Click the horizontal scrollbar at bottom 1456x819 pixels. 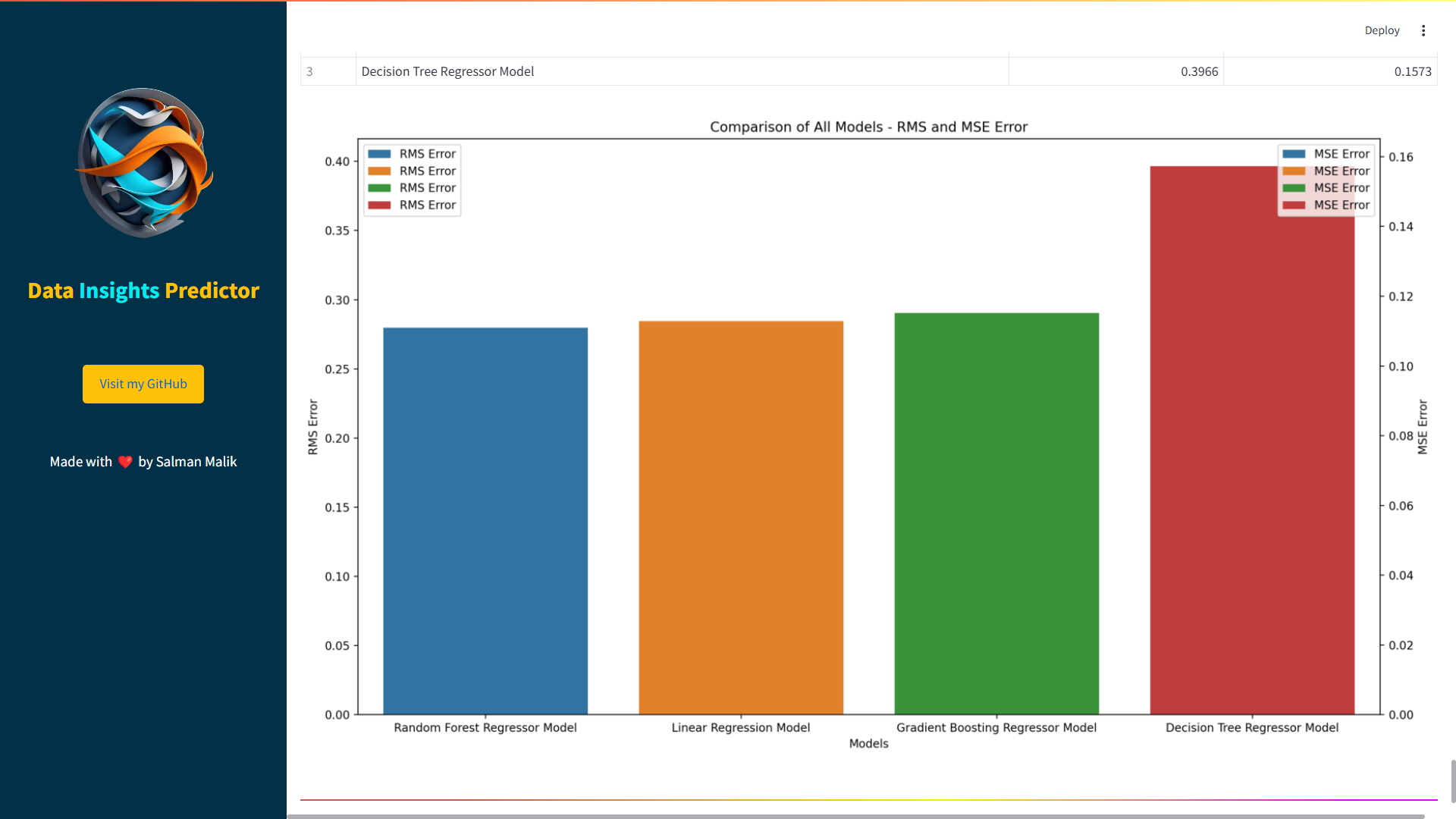855,816
